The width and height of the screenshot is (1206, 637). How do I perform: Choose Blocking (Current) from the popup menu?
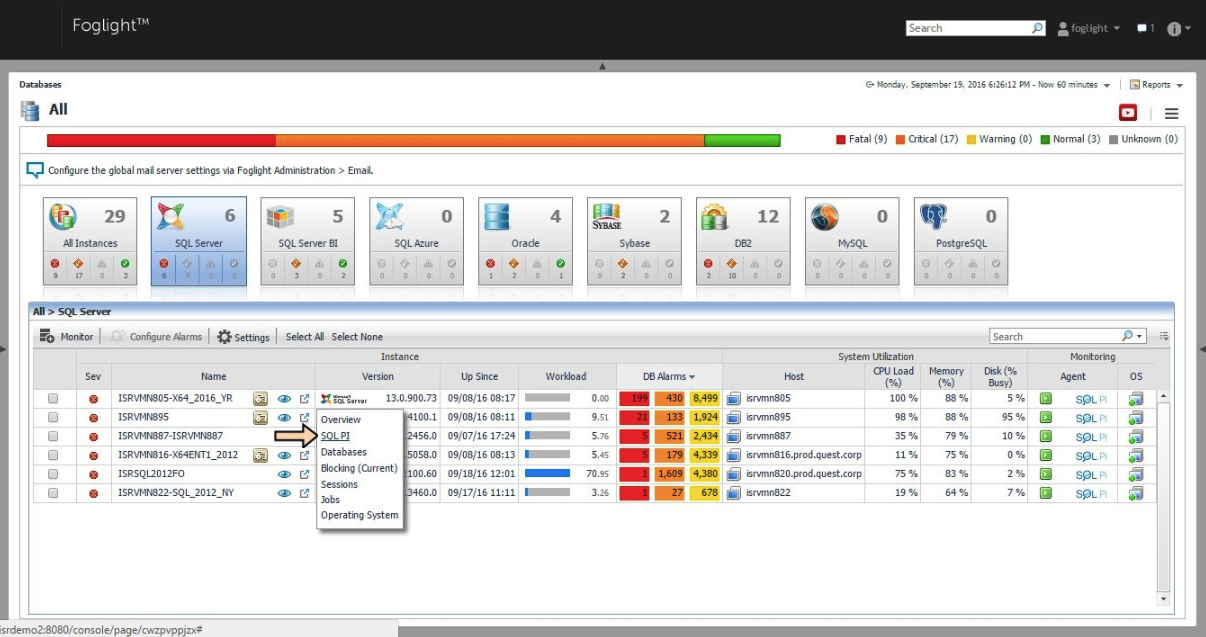[359, 468]
